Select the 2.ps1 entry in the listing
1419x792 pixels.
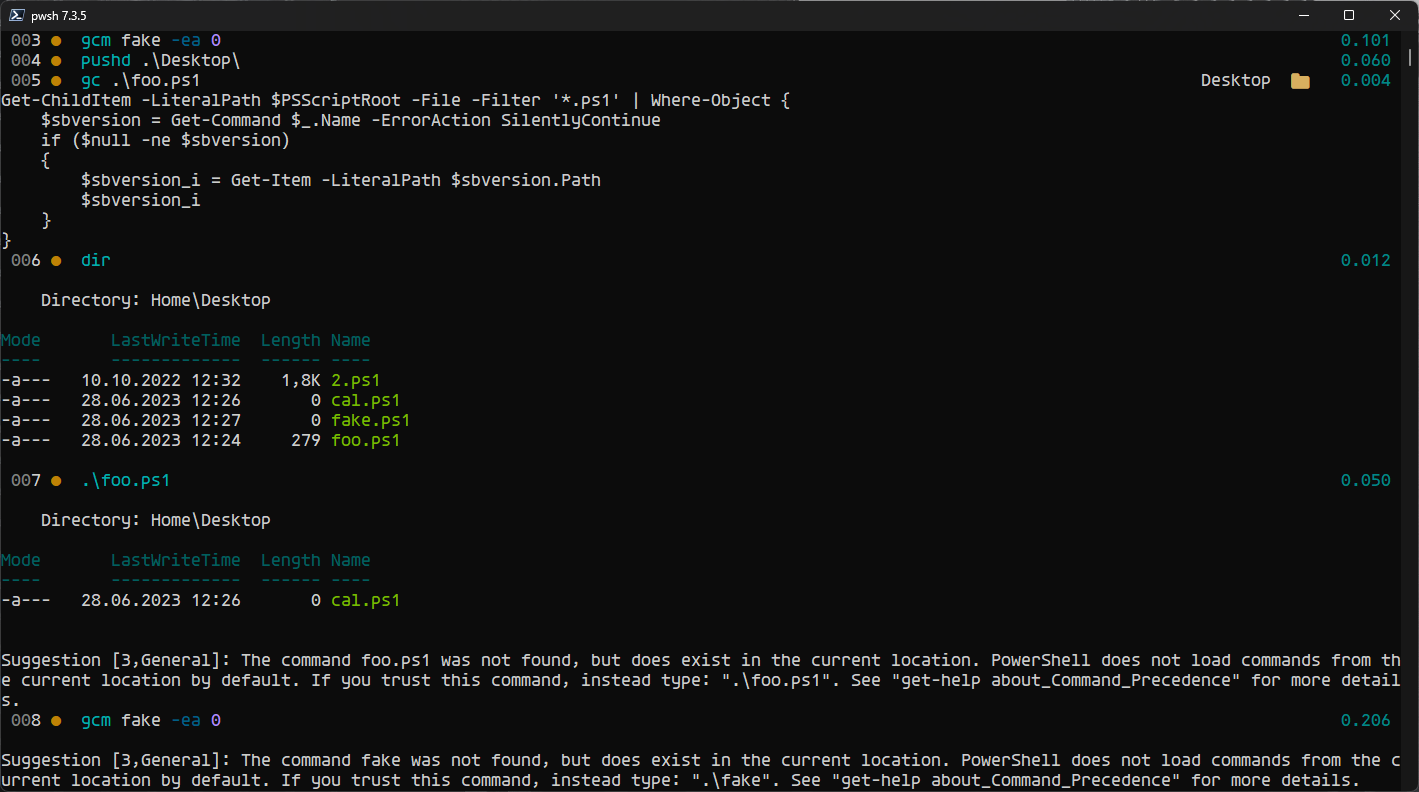pyautogui.click(x=355, y=380)
